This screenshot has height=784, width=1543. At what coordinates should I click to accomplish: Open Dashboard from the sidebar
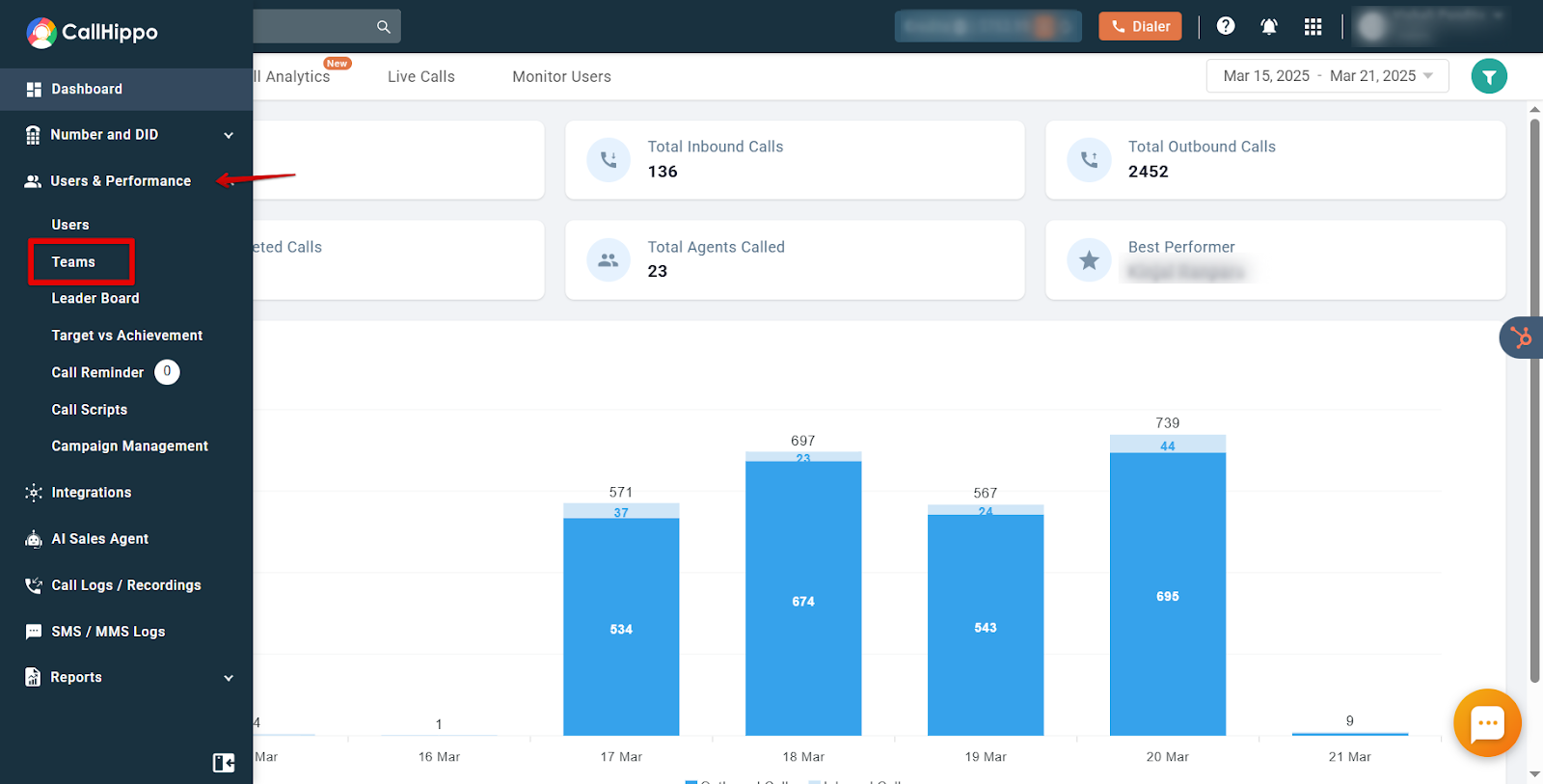coord(126,89)
